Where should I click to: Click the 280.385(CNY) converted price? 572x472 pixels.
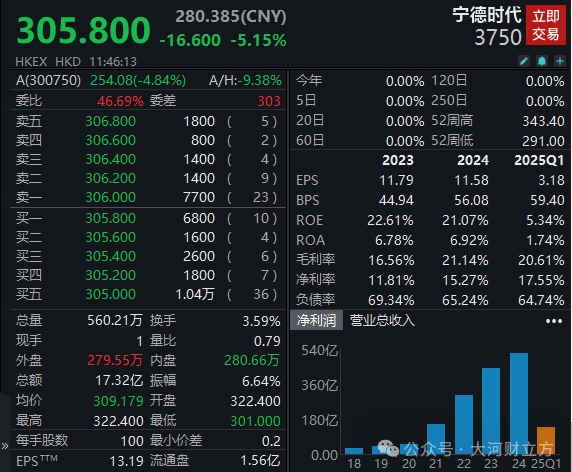(231, 16)
